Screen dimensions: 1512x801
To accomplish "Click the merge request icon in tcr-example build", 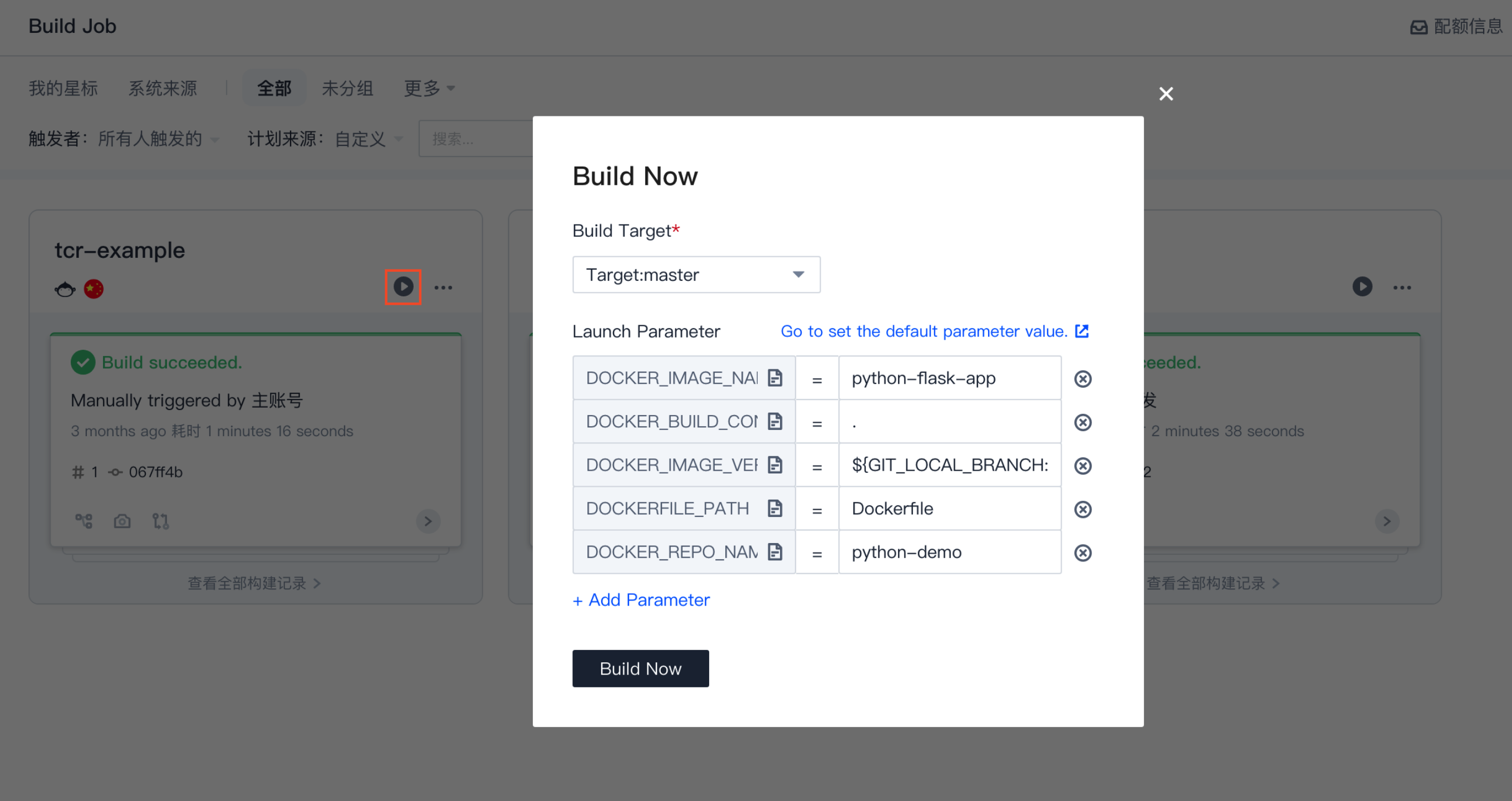I will pos(160,521).
